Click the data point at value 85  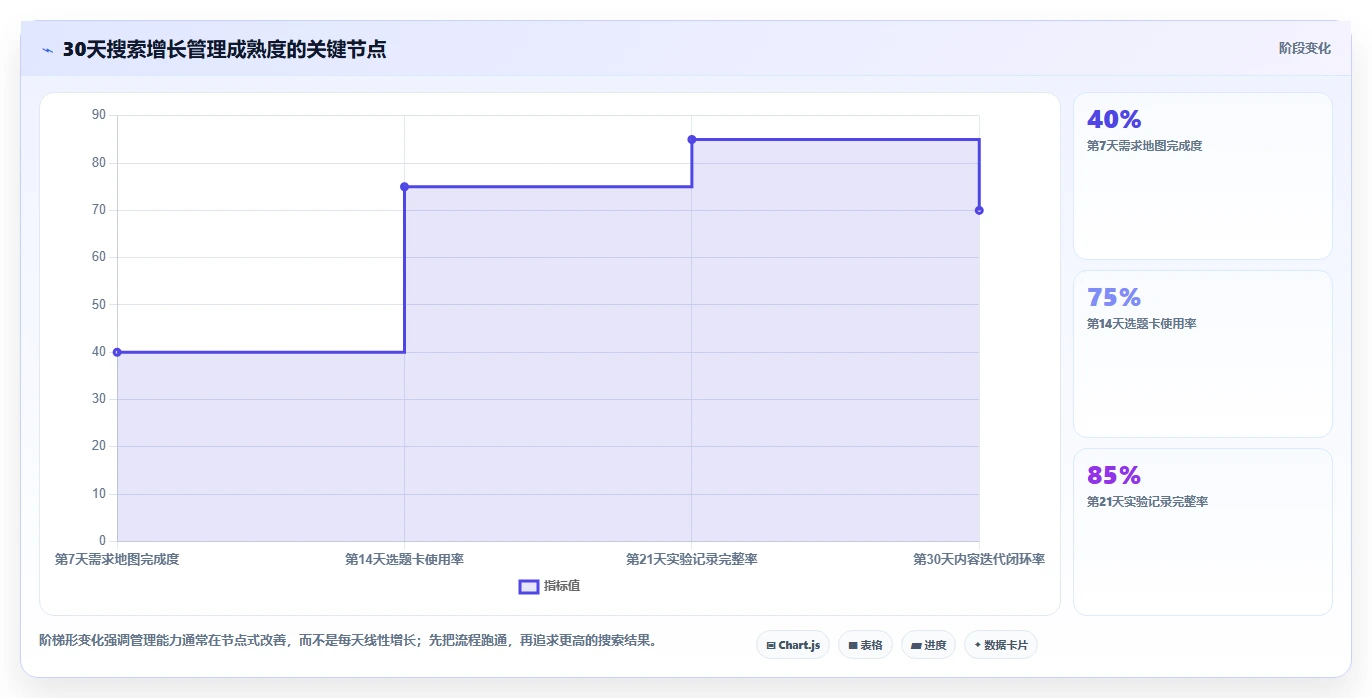[x=692, y=139]
